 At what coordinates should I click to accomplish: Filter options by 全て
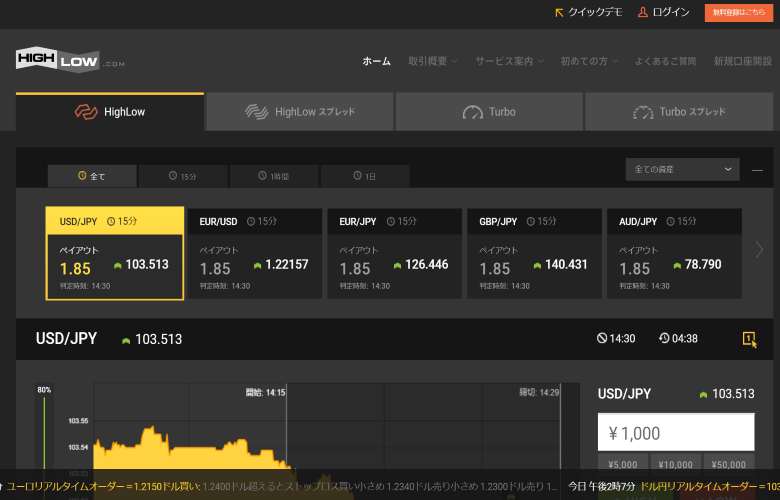coord(92,176)
